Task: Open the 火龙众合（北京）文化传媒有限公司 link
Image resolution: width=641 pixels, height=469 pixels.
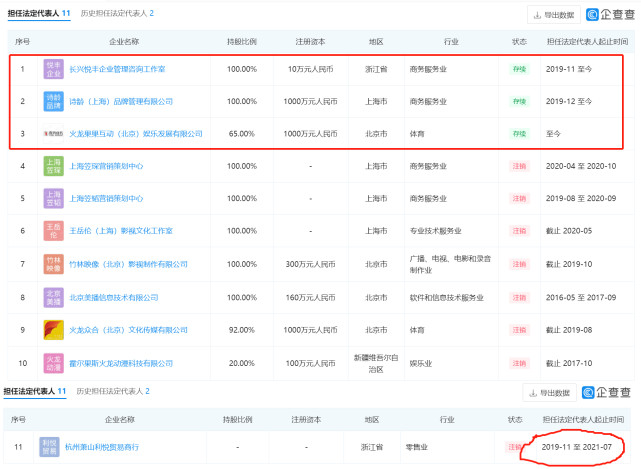Action: [128, 330]
